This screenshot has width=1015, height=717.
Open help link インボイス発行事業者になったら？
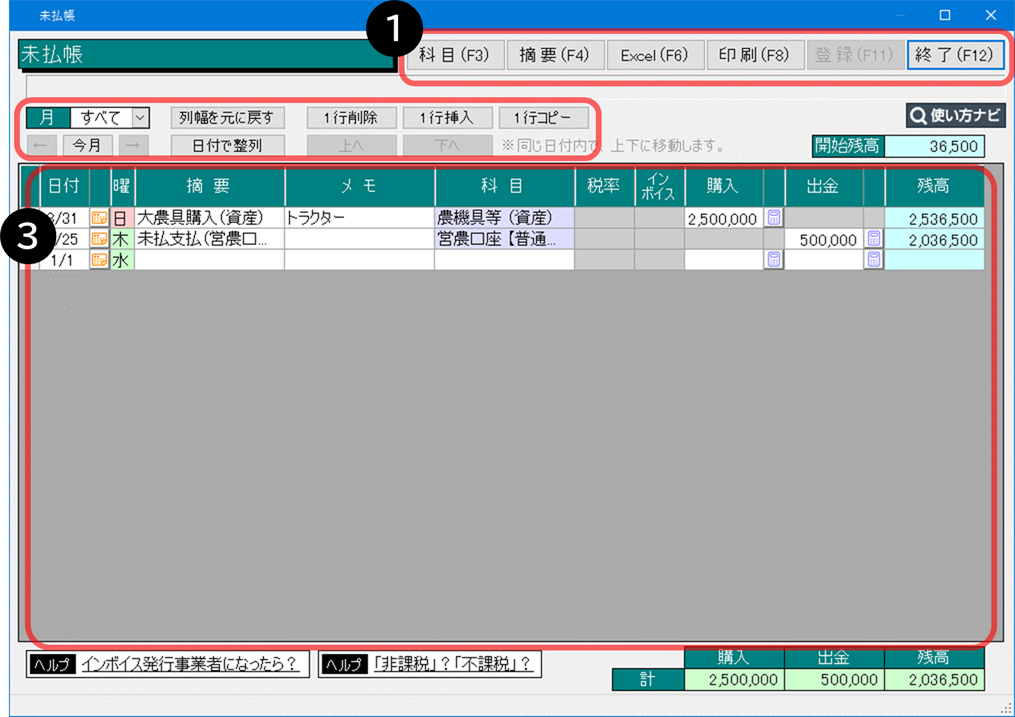point(193,664)
